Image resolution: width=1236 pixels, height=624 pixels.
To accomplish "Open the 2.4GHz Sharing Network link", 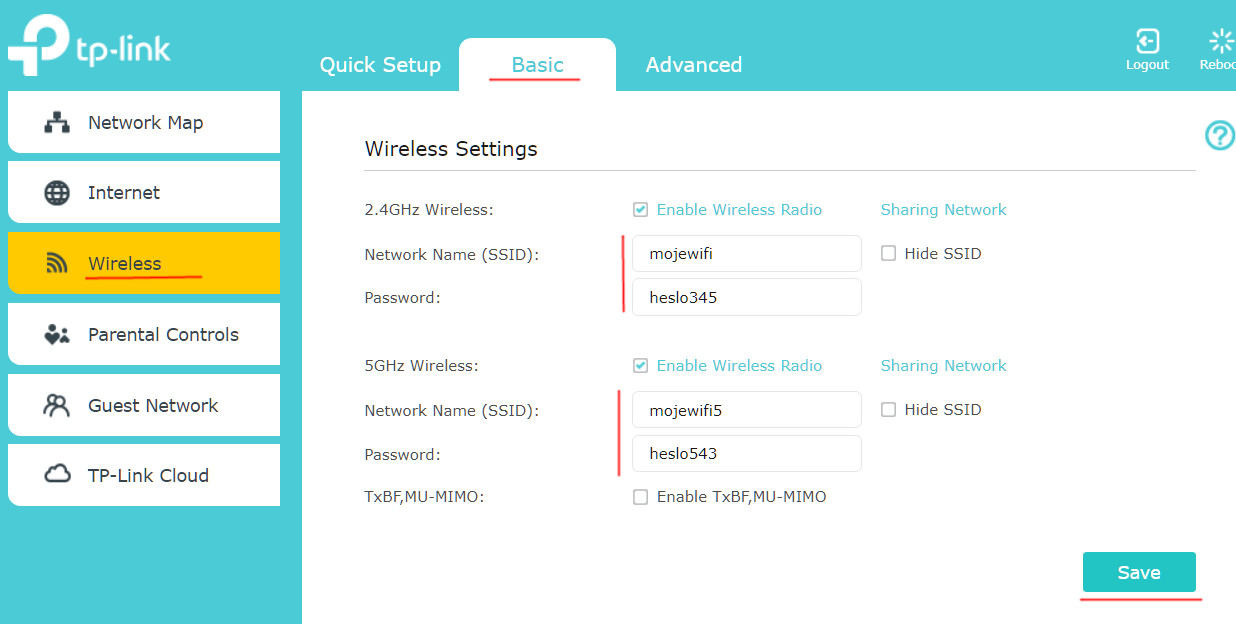I will point(943,210).
